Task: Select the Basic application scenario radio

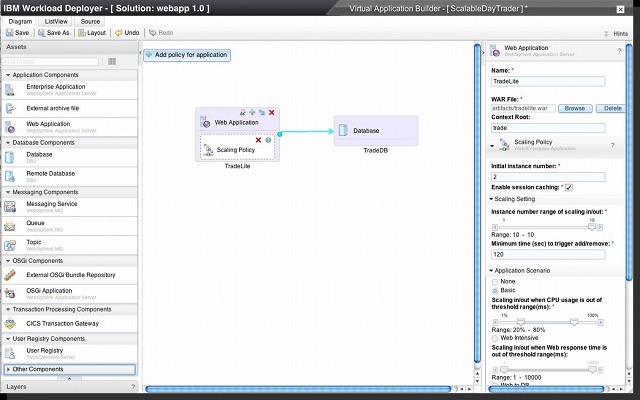Action: click(495, 291)
